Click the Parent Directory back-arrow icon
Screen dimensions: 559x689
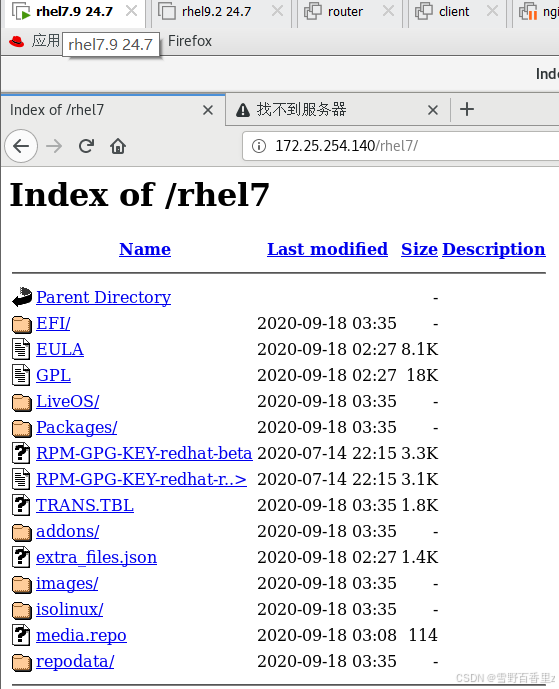[22, 297]
